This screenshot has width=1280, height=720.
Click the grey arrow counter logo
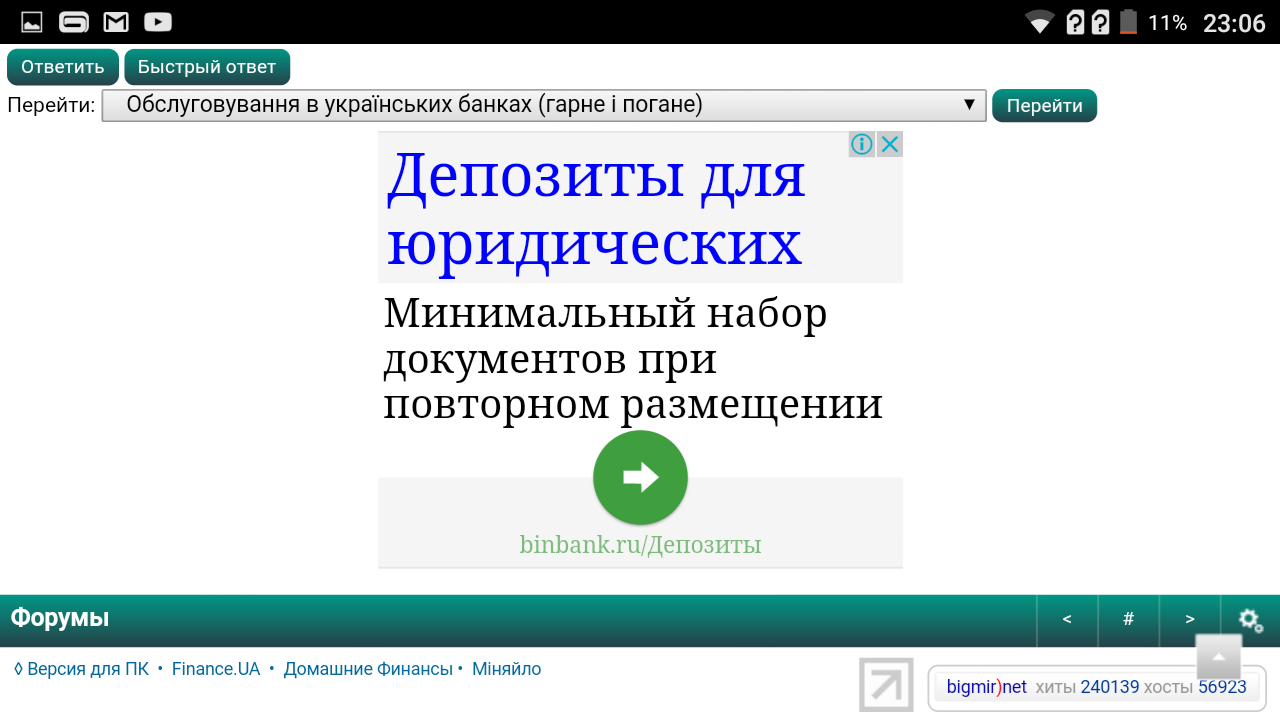pos(886,685)
